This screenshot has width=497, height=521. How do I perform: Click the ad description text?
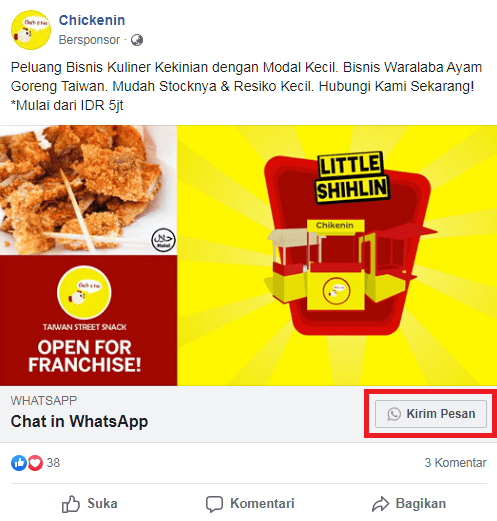[246, 86]
